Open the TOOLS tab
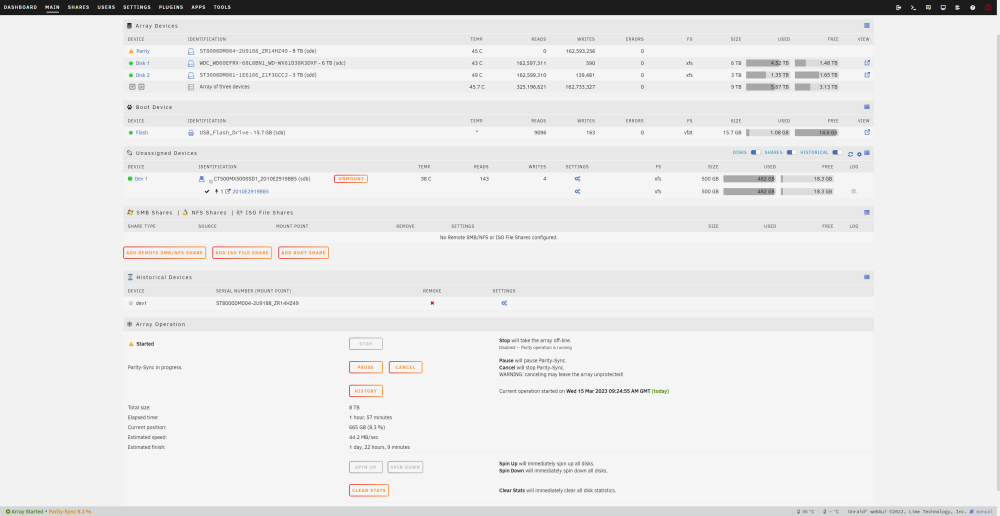Screen dimensions: 1000x516 tap(222, 8)
